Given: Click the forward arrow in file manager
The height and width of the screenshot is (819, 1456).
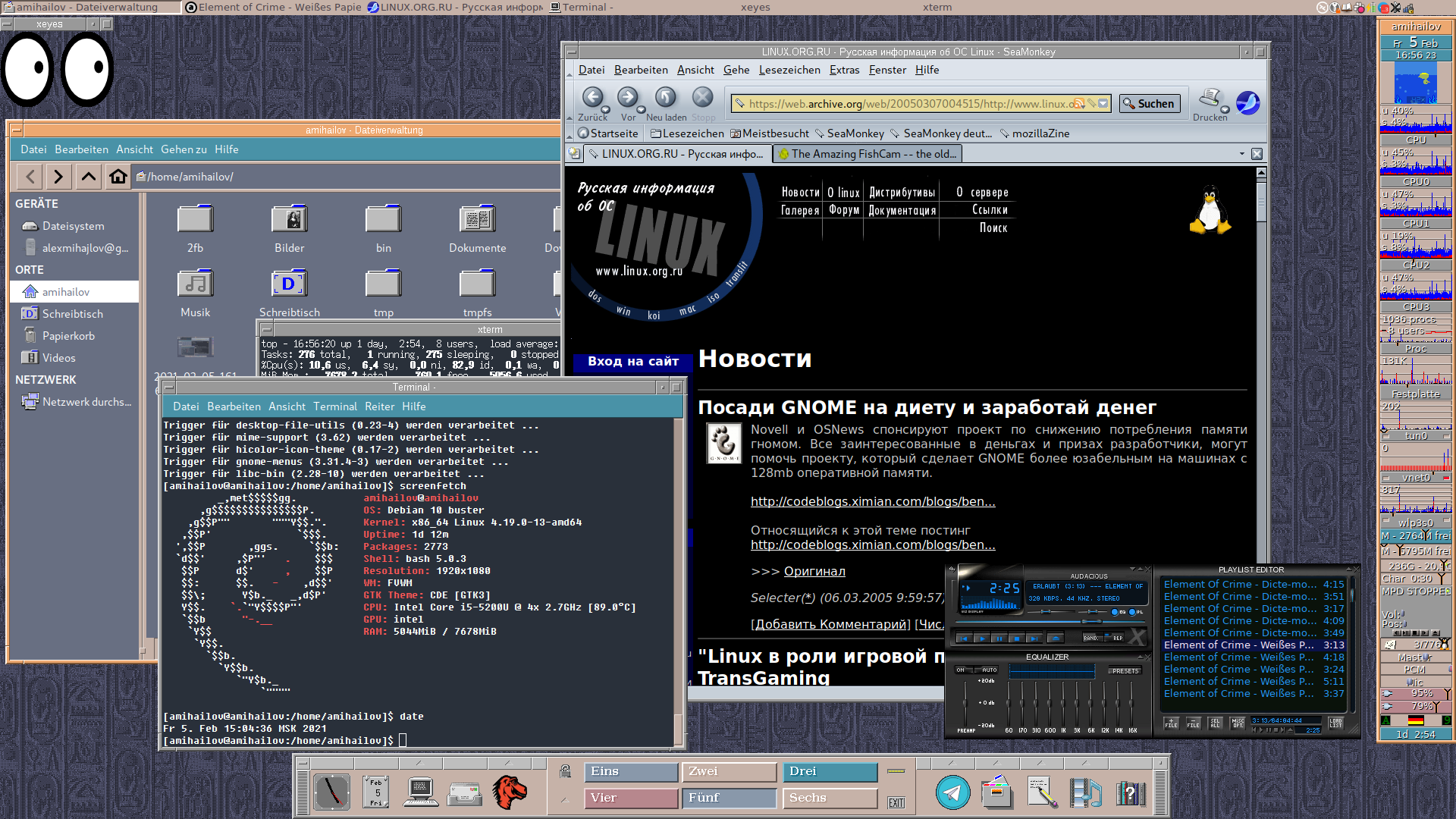Looking at the screenshot, I should point(58,177).
